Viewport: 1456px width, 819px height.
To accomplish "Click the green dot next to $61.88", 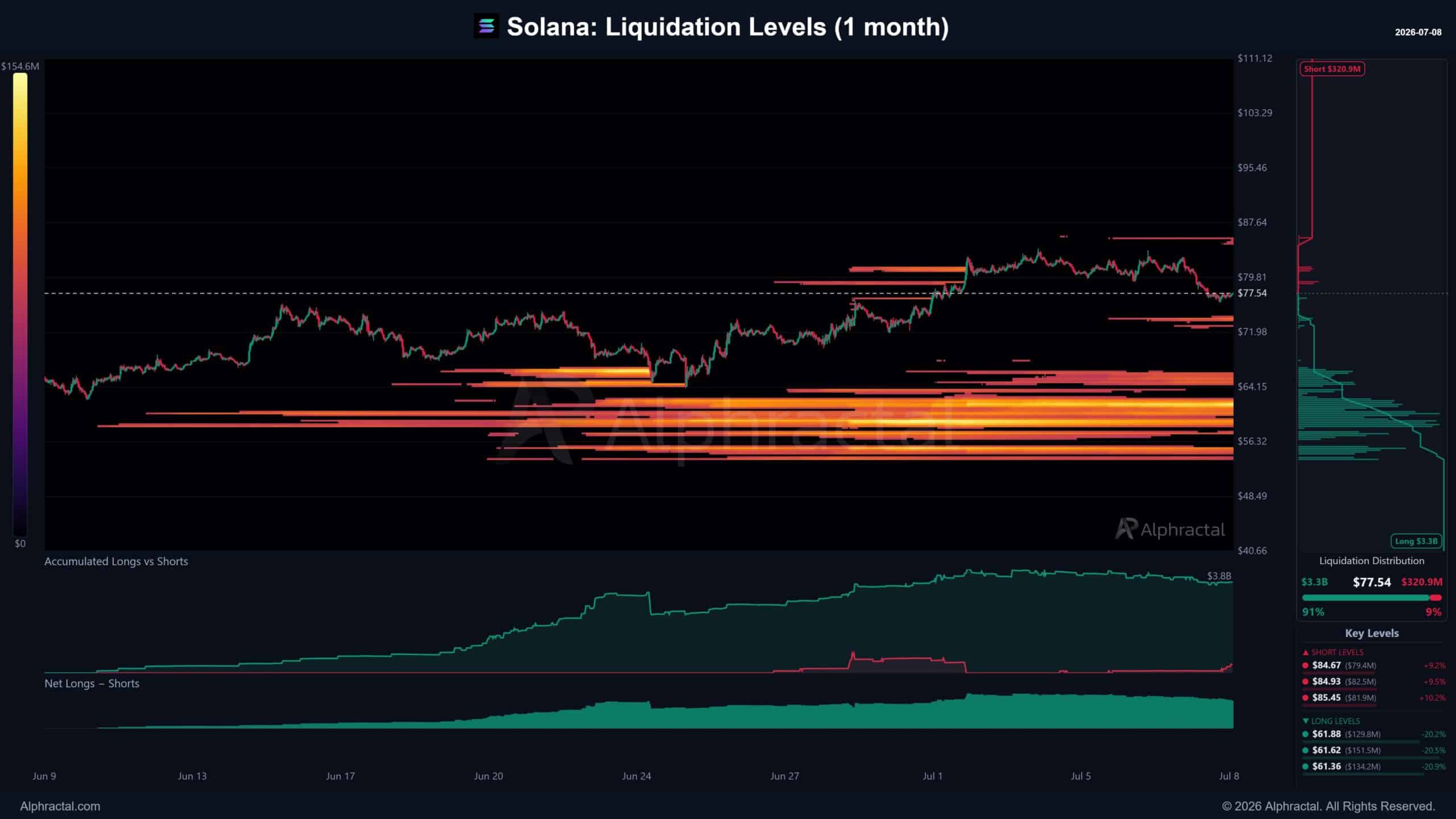I will [1305, 734].
